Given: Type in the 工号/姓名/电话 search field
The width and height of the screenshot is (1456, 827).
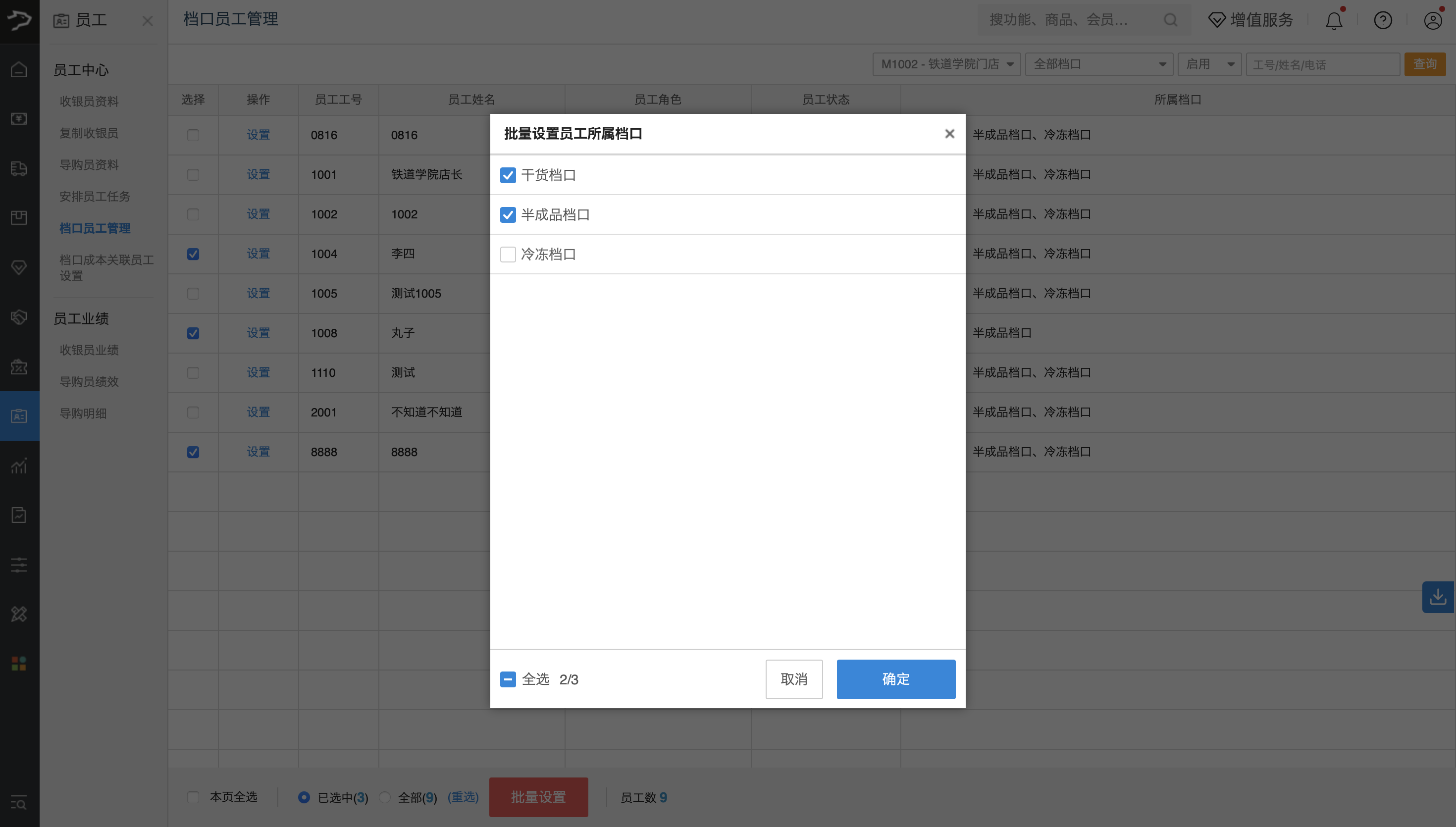Looking at the screenshot, I should tap(1323, 64).
